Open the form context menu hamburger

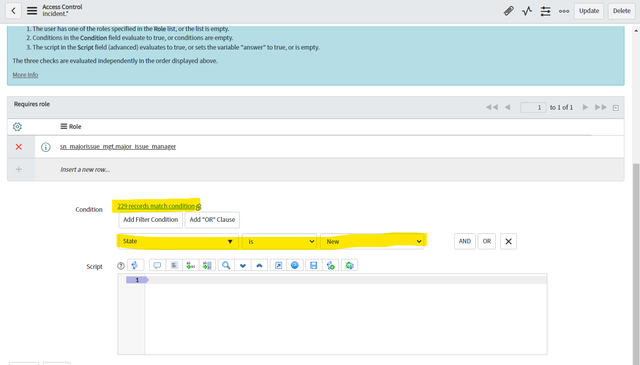coord(32,11)
